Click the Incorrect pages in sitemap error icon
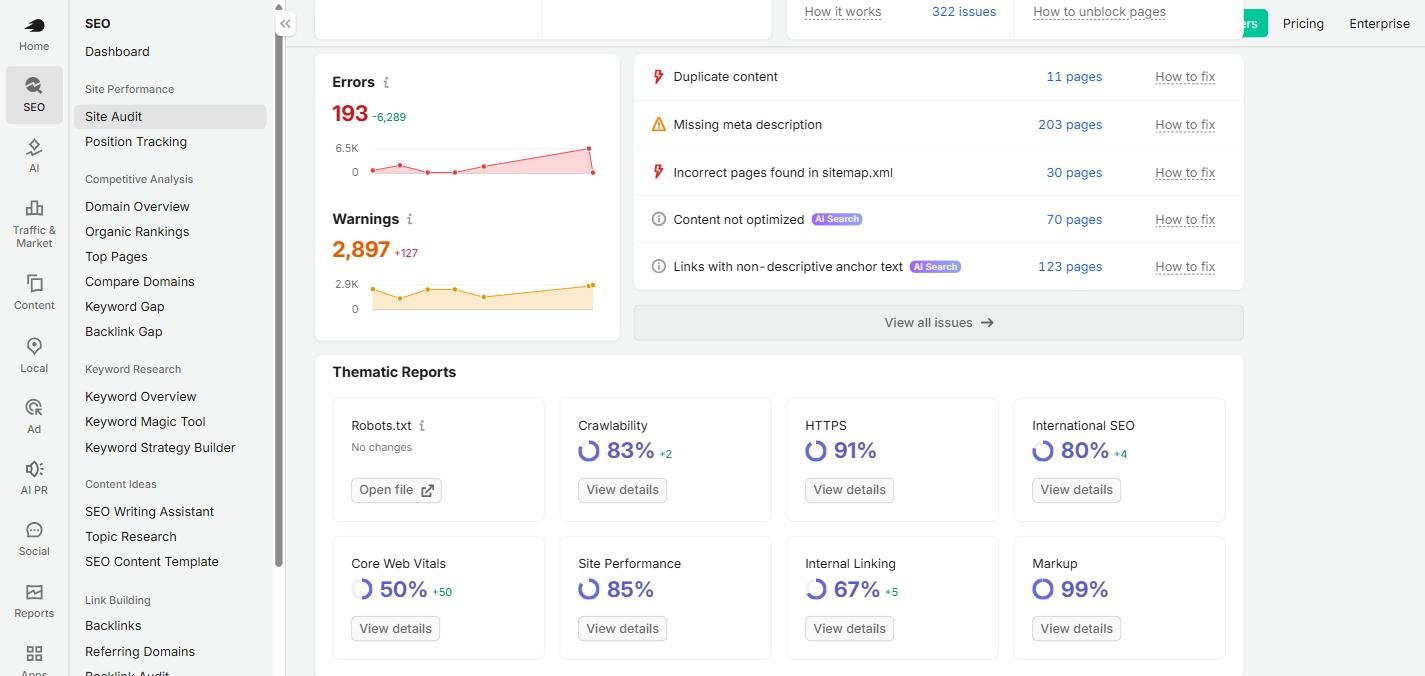The image size is (1425, 676). (x=658, y=172)
